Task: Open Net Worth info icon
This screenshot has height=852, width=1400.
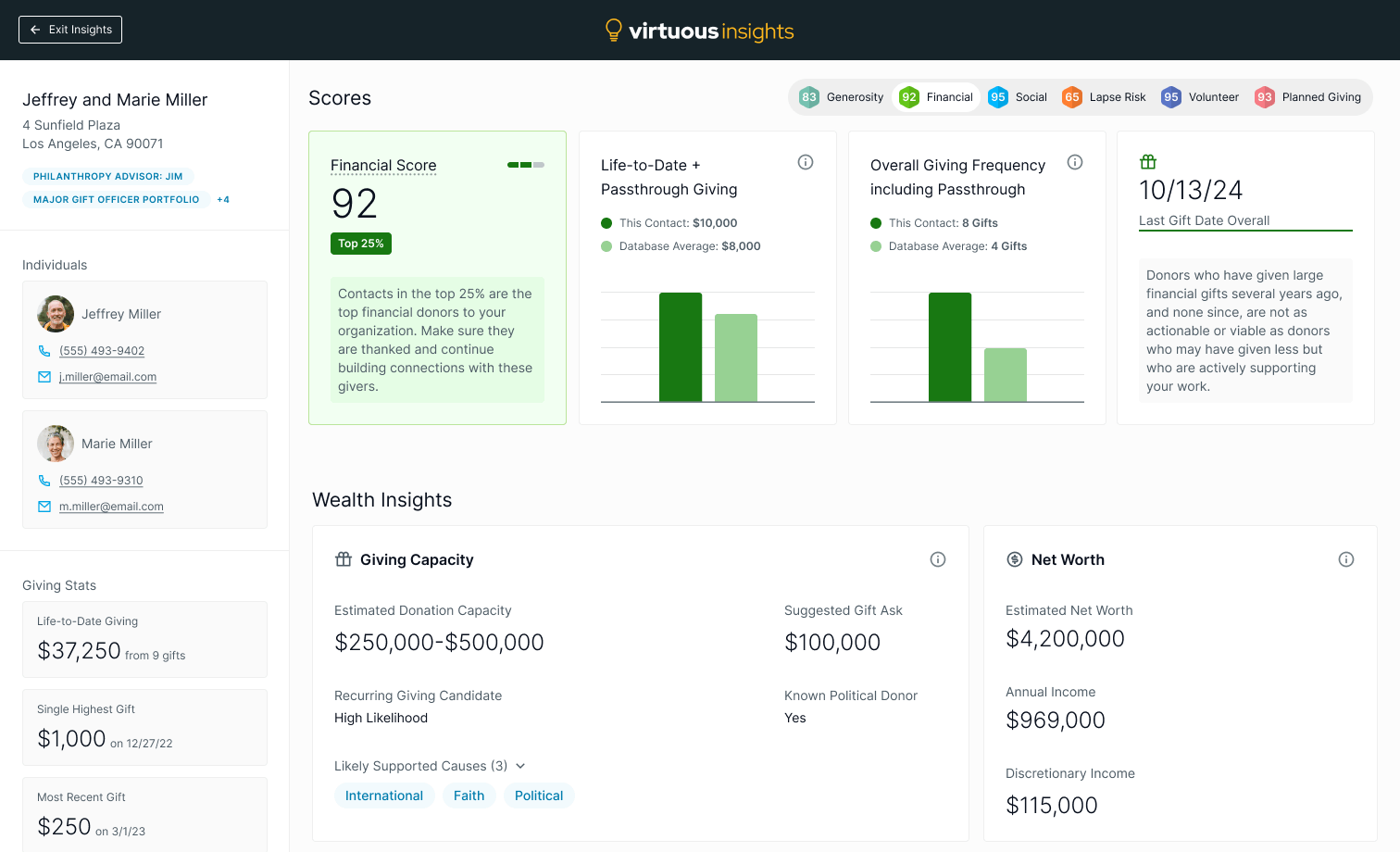Action: pyautogui.click(x=1346, y=559)
